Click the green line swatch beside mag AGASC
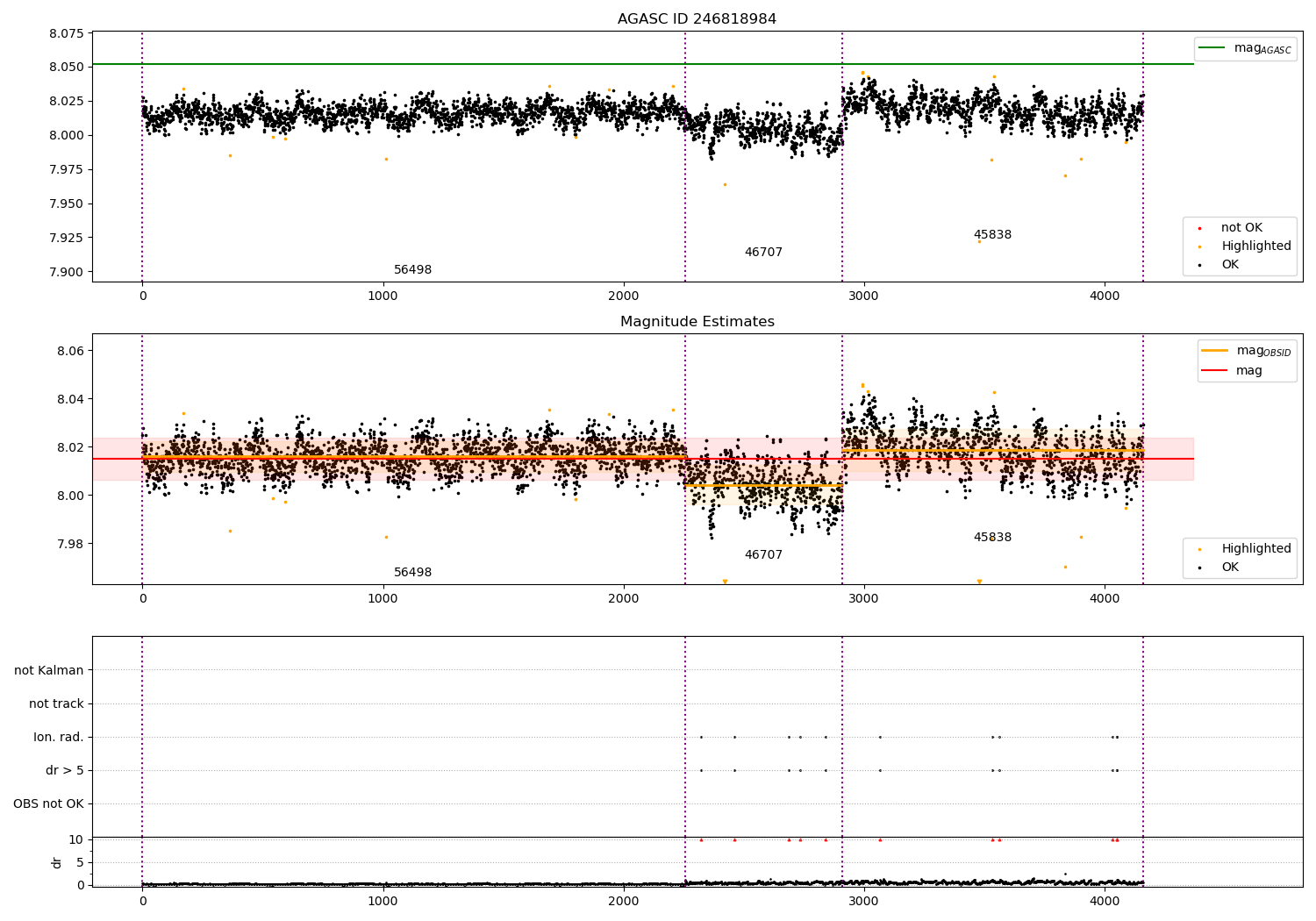The image size is (1316, 921). tap(1212, 48)
